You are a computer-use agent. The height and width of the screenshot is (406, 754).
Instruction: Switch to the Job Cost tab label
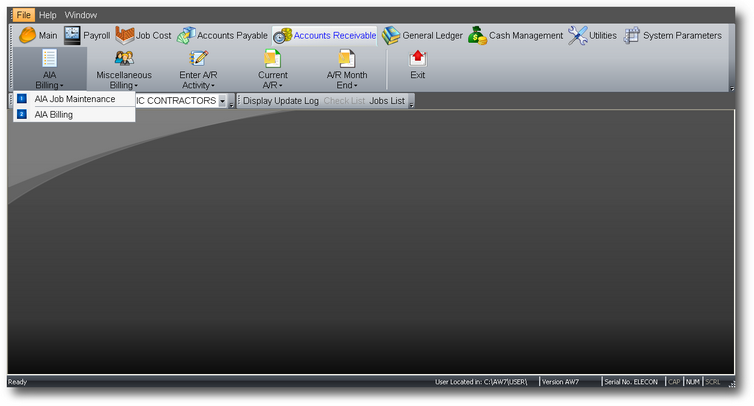[x=153, y=36]
